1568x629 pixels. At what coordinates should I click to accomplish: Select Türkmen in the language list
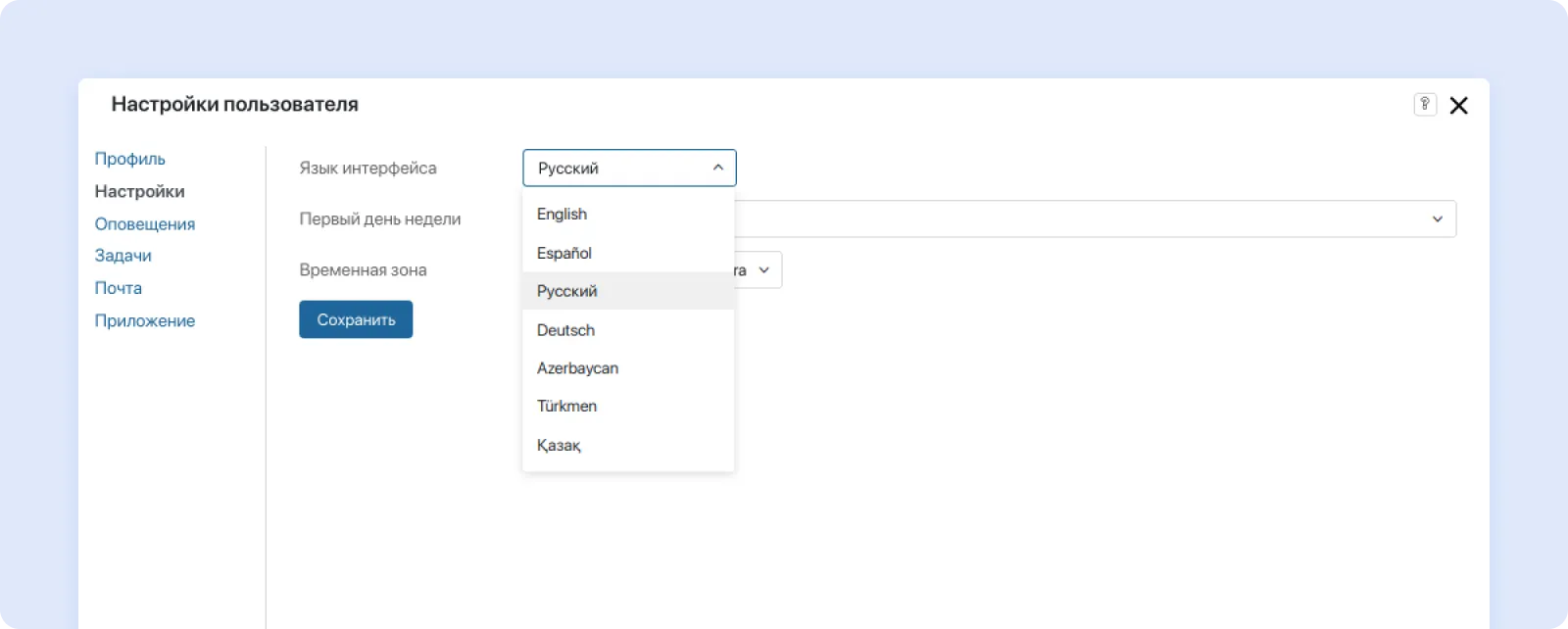[566, 407]
